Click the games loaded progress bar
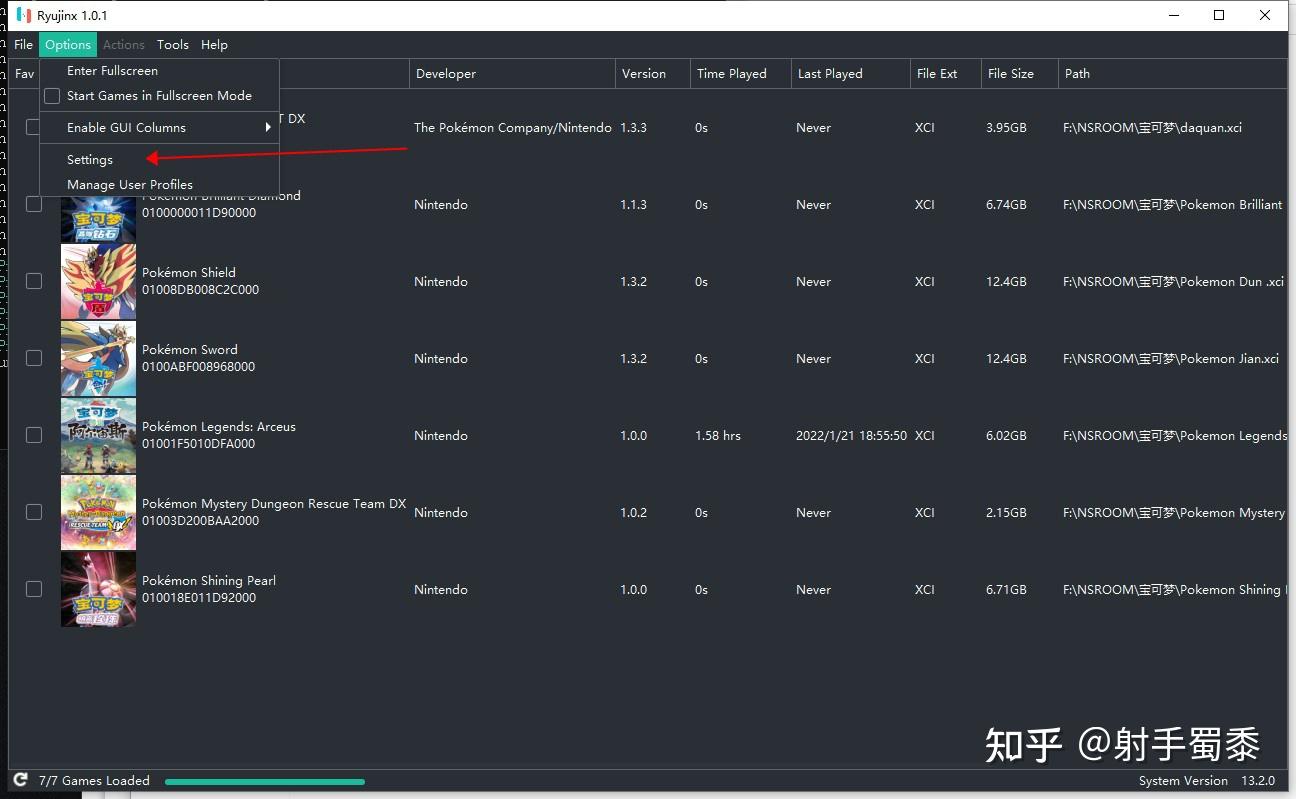Image resolution: width=1296 pixels, height=799 pixels. [264, 781]
